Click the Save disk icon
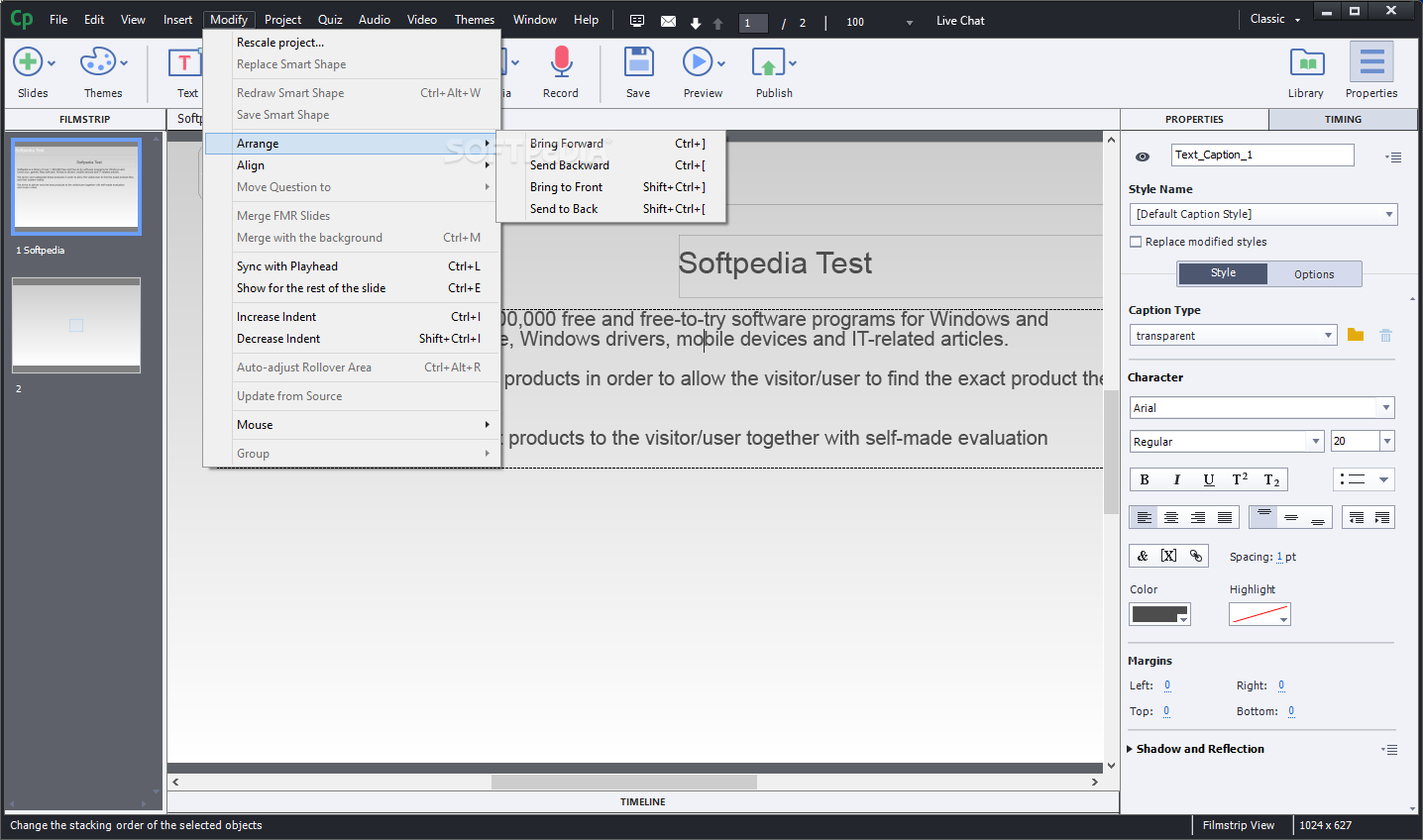1423x840 pixels. coord(639,61)
